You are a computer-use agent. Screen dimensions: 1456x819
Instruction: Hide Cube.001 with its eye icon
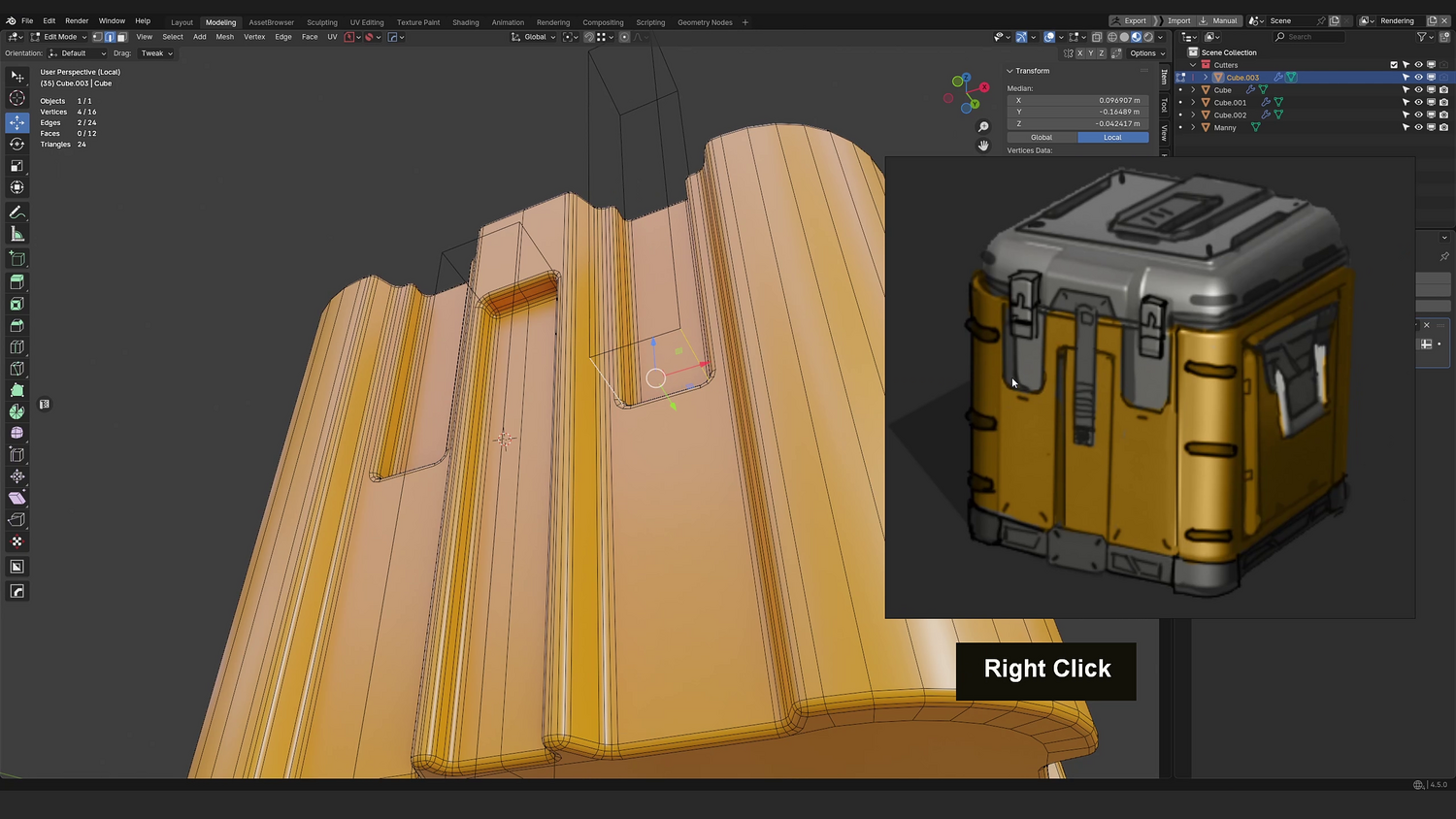(1418, 103)
